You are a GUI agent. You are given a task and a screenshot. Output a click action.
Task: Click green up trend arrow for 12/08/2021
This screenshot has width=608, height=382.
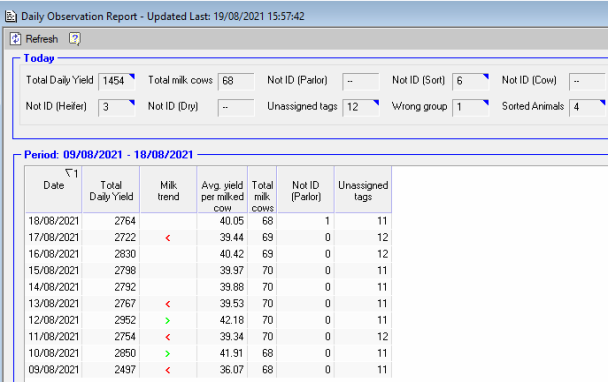tap(168, 321)
